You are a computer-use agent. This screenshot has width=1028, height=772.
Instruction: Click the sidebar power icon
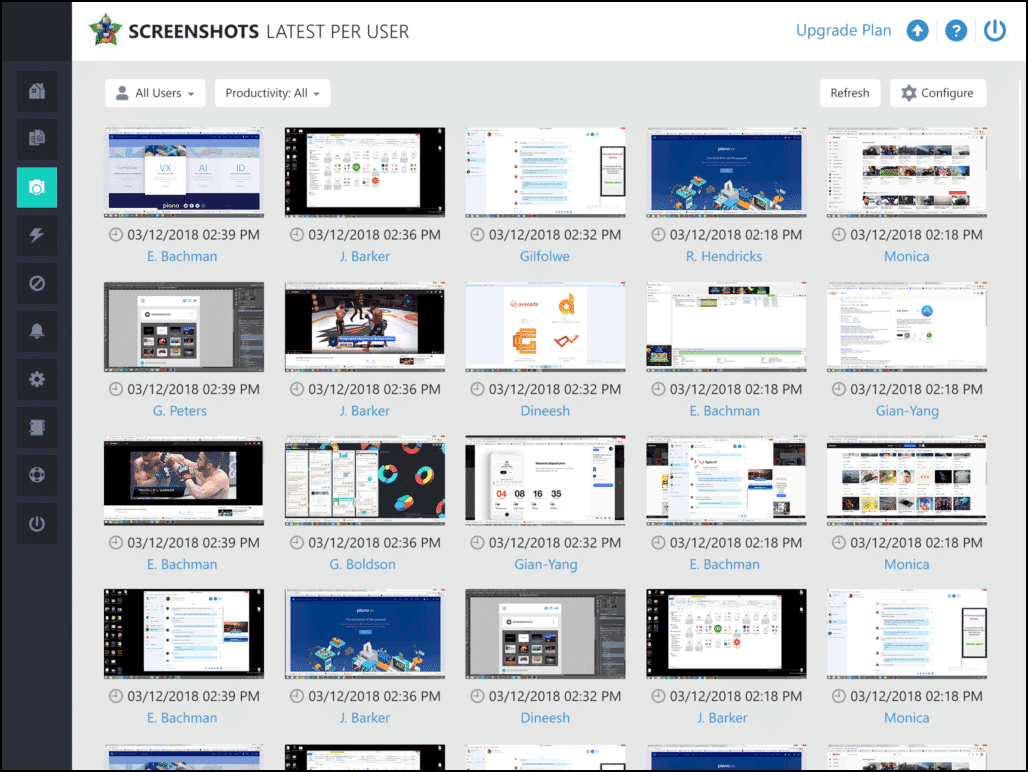(x=37, y=524)
